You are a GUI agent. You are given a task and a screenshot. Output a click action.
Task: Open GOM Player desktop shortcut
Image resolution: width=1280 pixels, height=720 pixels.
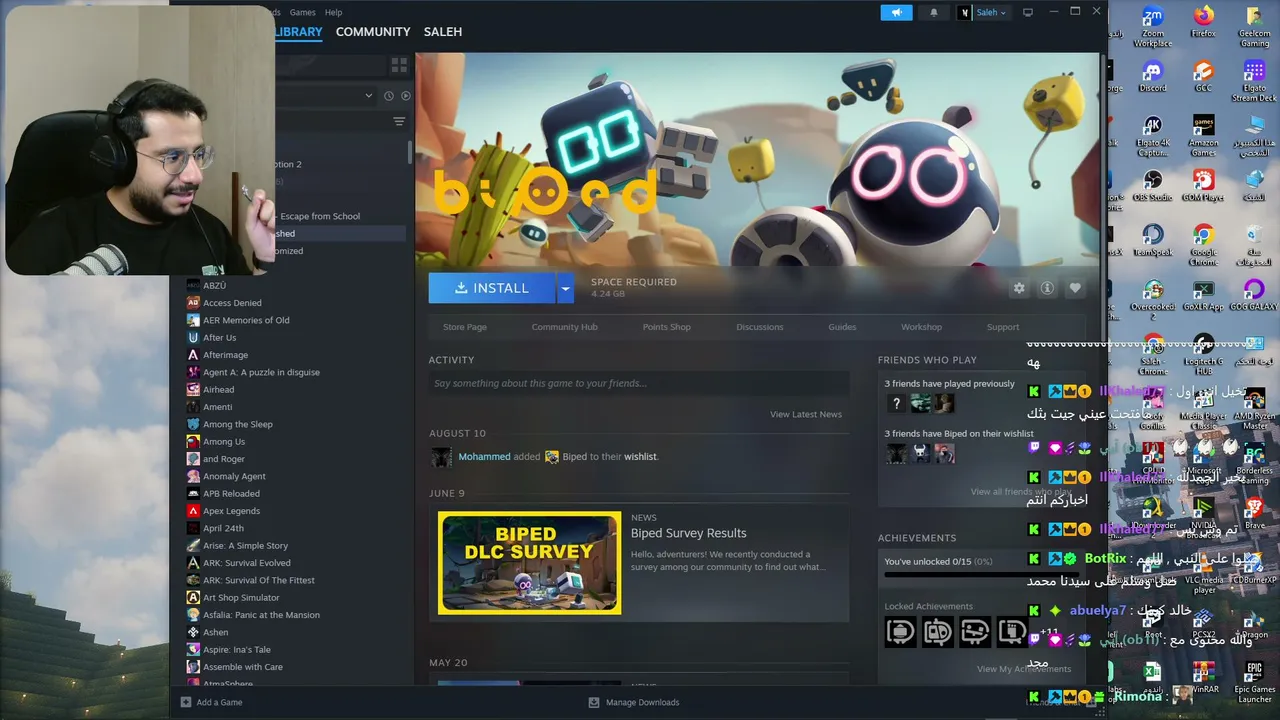[x=1203, y=186]
